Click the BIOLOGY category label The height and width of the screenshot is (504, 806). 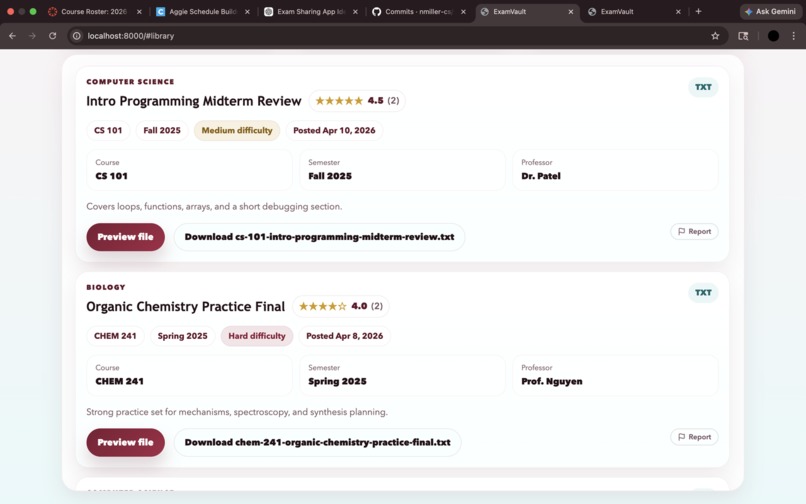(x=106, y=287)
